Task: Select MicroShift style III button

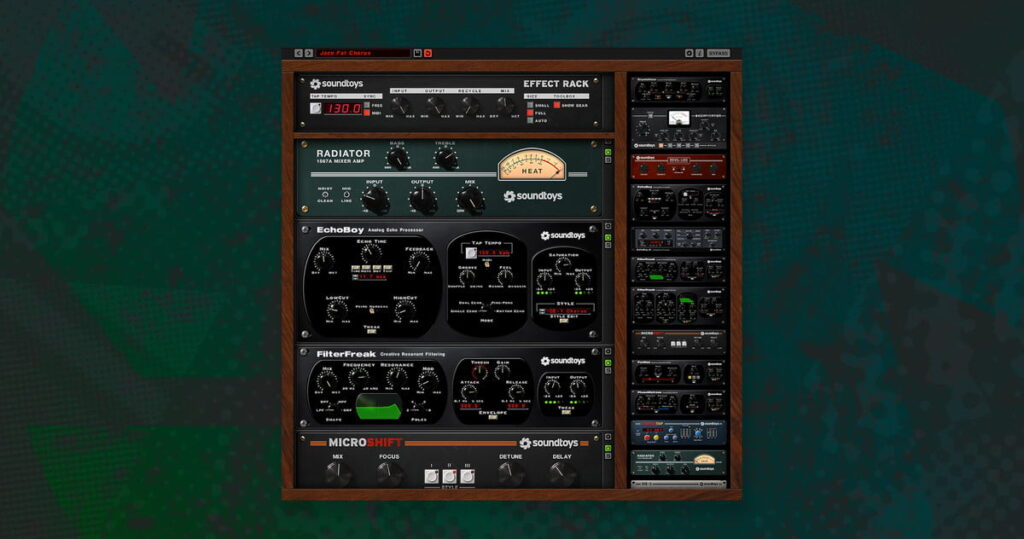Action: [467, 477]
